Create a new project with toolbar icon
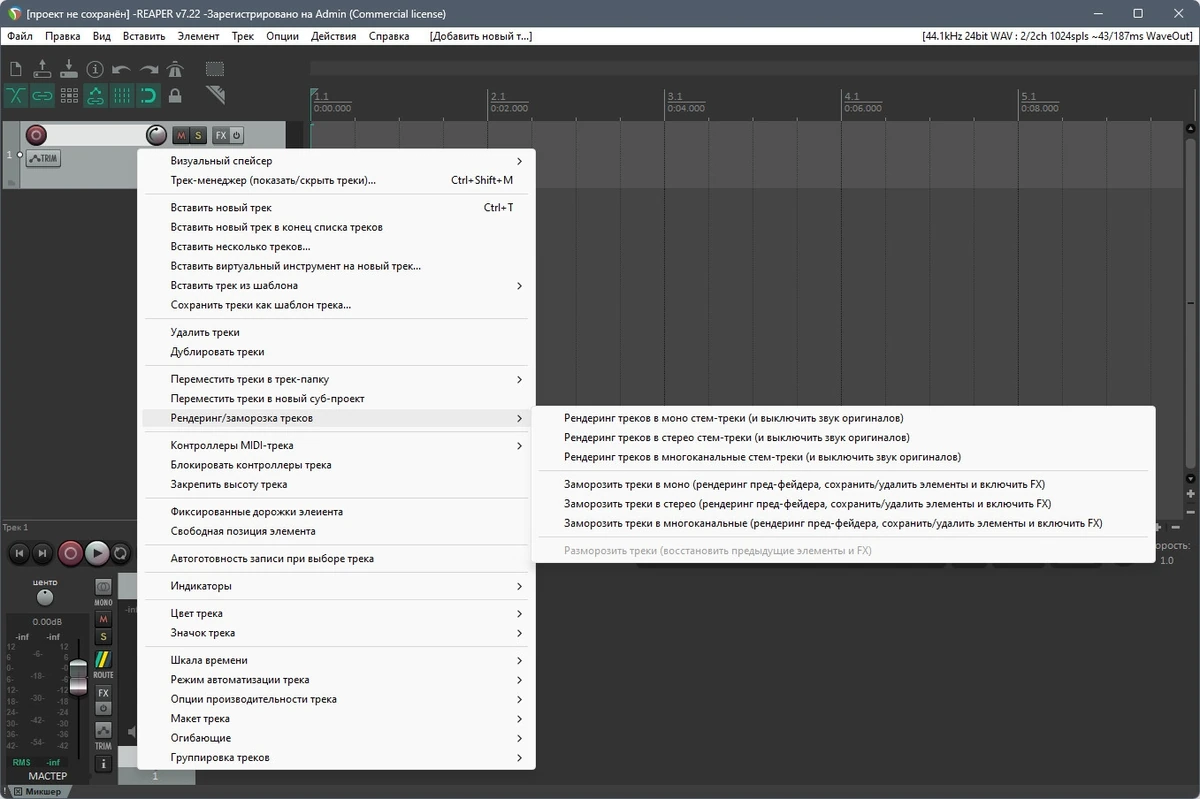This screenshot has width=1200, height=799. tap(16, 69)
